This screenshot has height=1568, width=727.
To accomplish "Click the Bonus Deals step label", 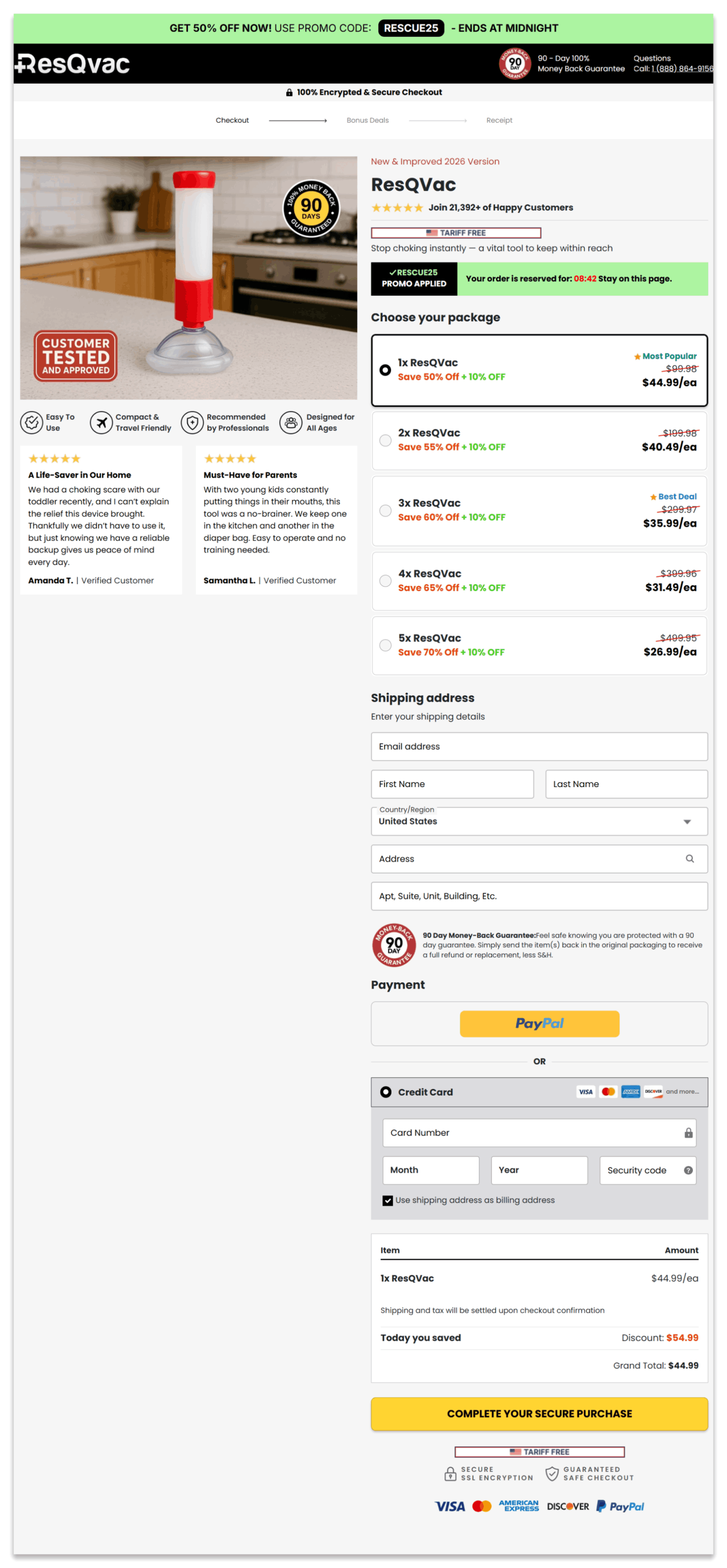I will click(368, 120).
